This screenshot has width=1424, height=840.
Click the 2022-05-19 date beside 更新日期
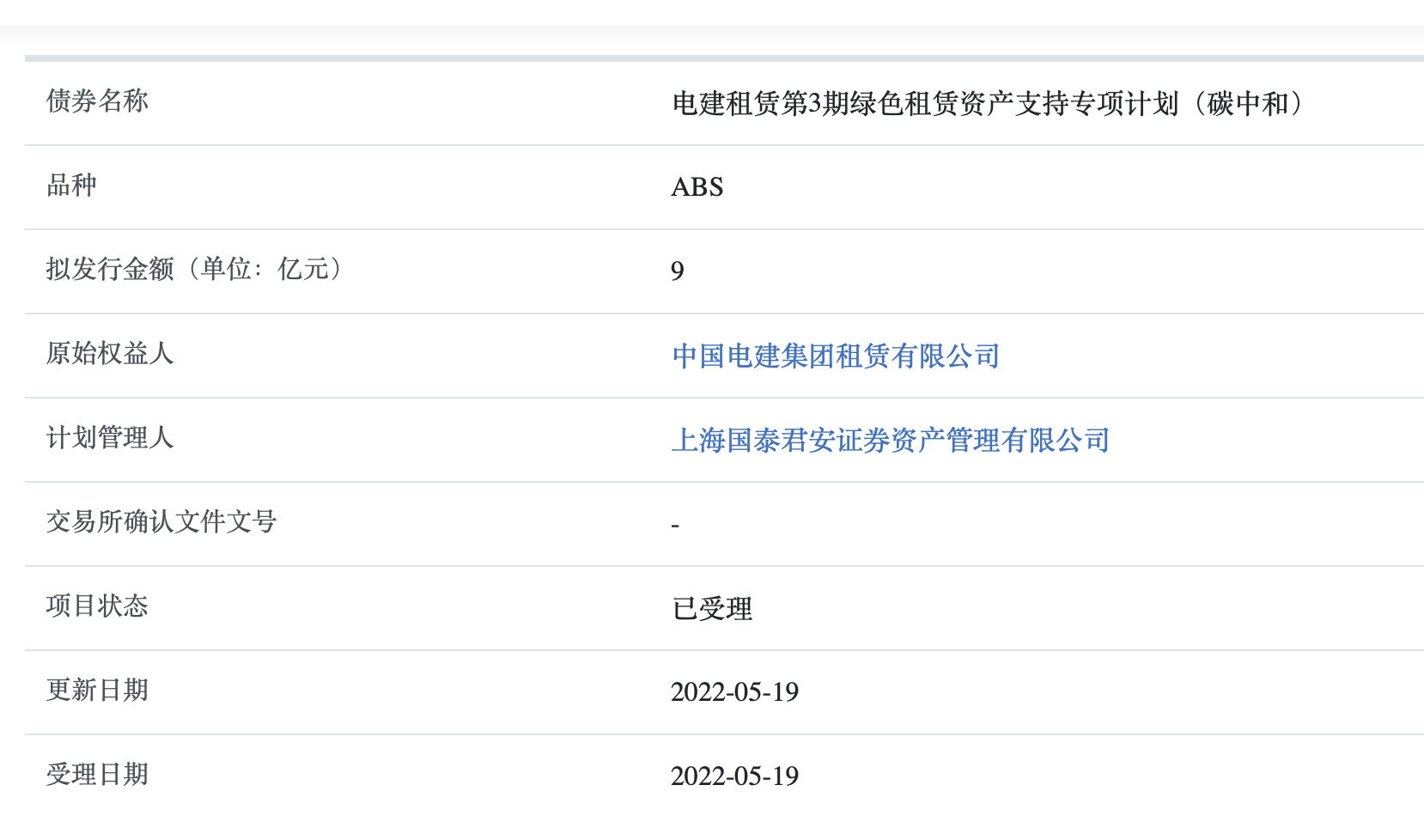pos(735,692)
